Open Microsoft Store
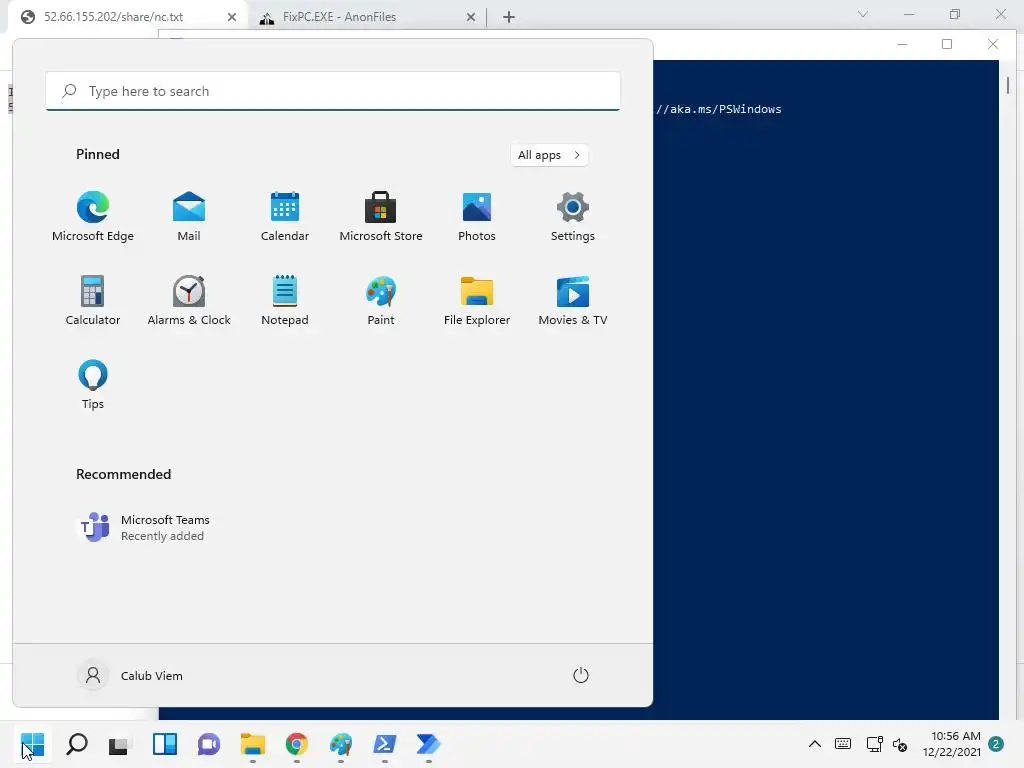Screen dimensions: 1024x768 381,217
